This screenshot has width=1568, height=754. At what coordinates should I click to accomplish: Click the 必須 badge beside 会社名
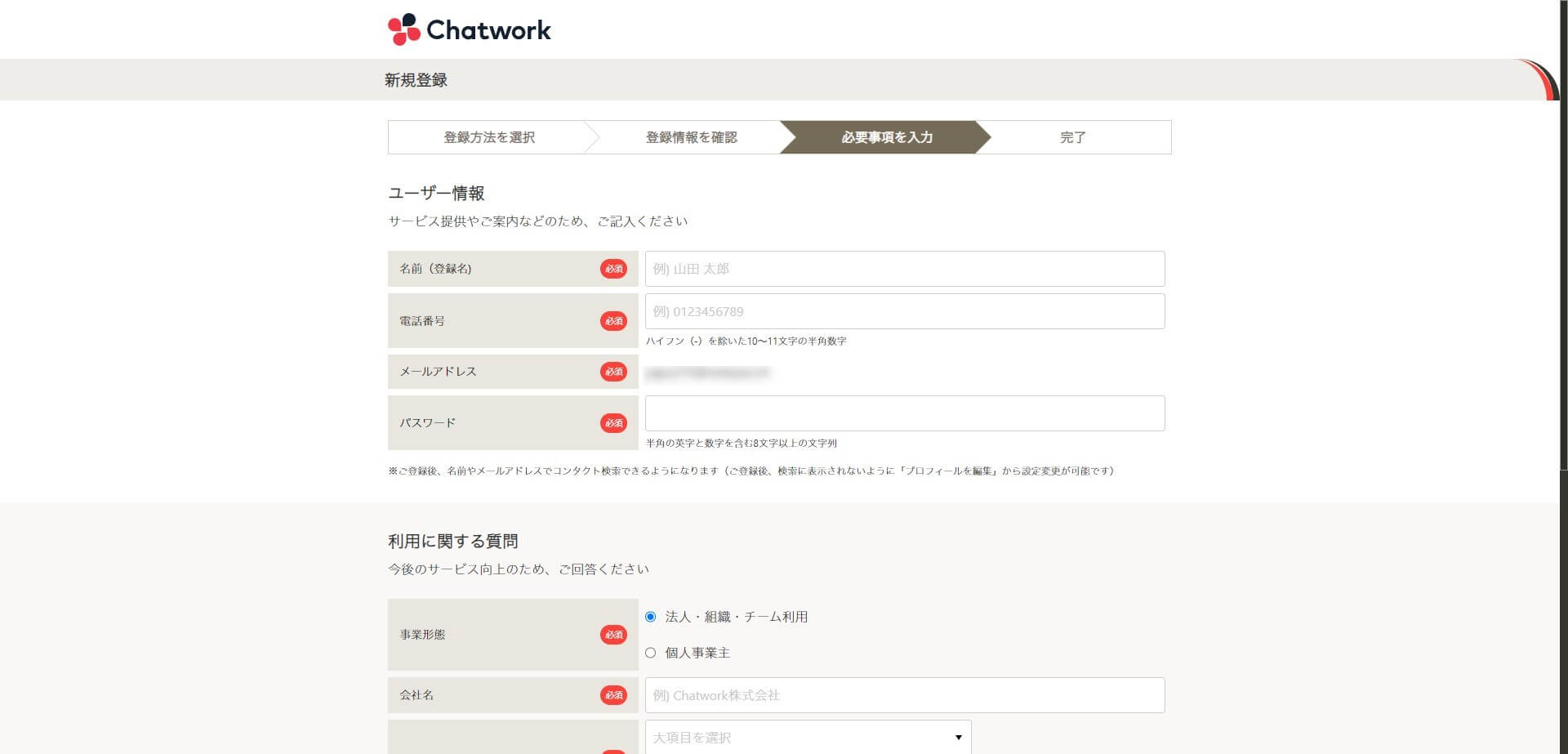pos(613,695)
